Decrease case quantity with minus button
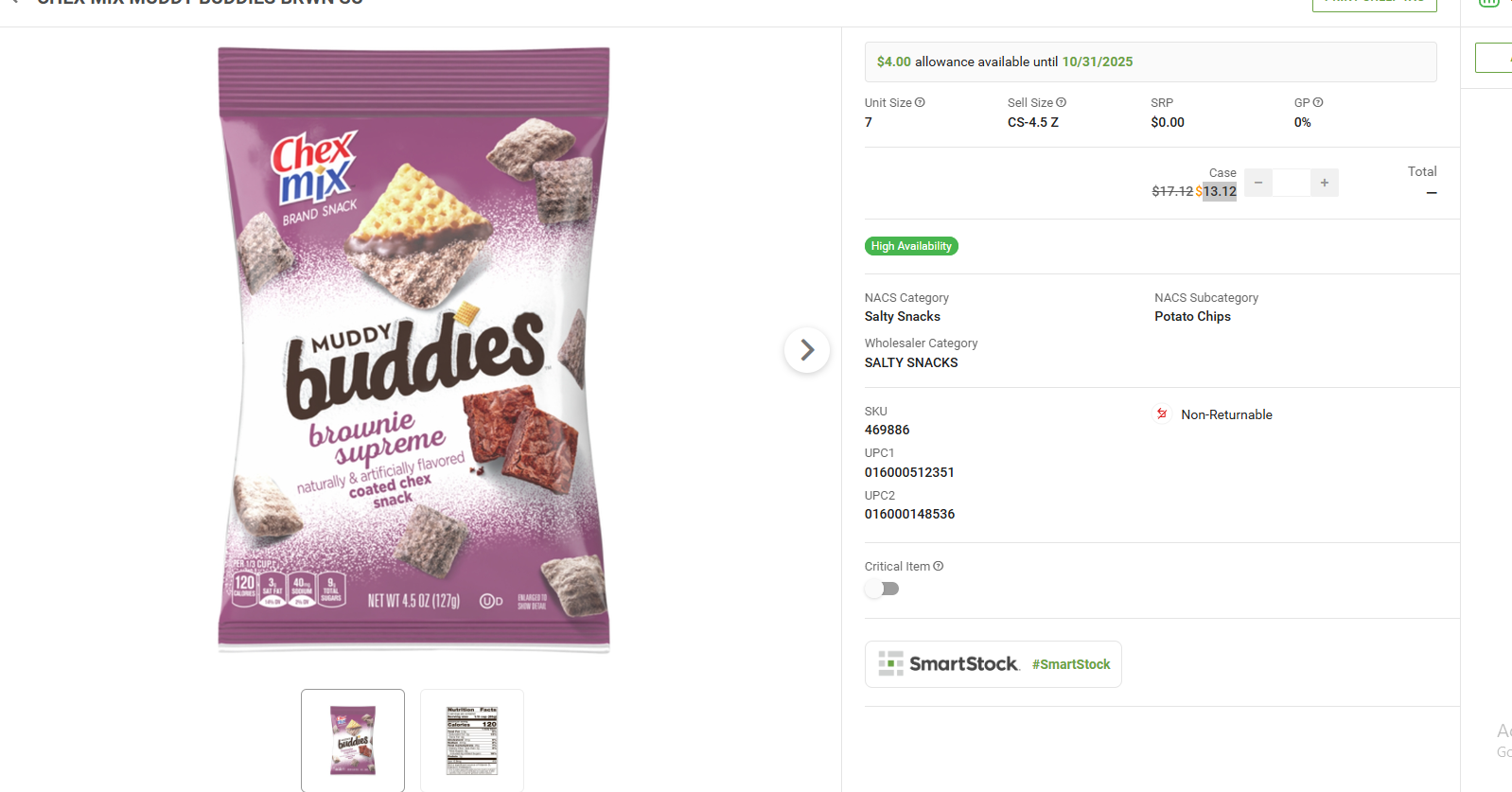The image size is (1512, 792). (1258, 183)
